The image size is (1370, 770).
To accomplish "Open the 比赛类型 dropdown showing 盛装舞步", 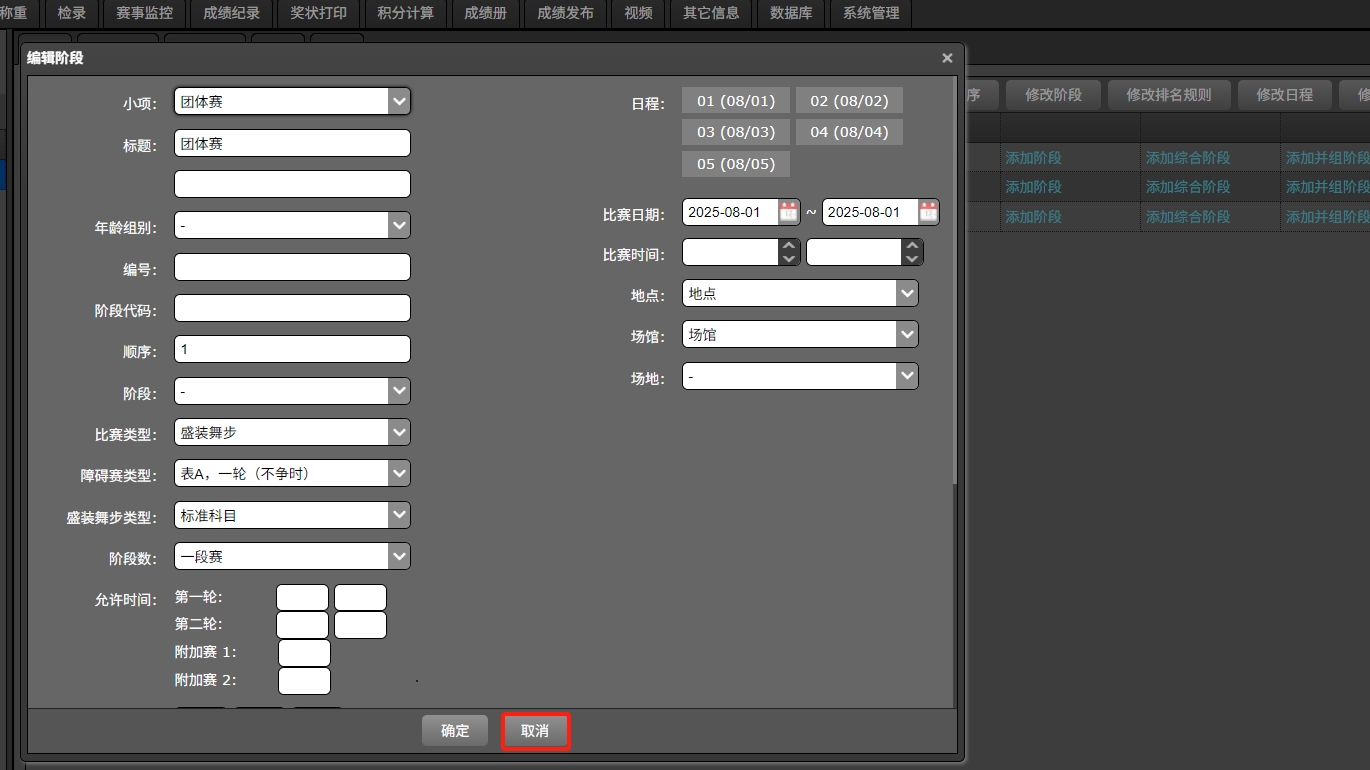I will coord(399,432).
